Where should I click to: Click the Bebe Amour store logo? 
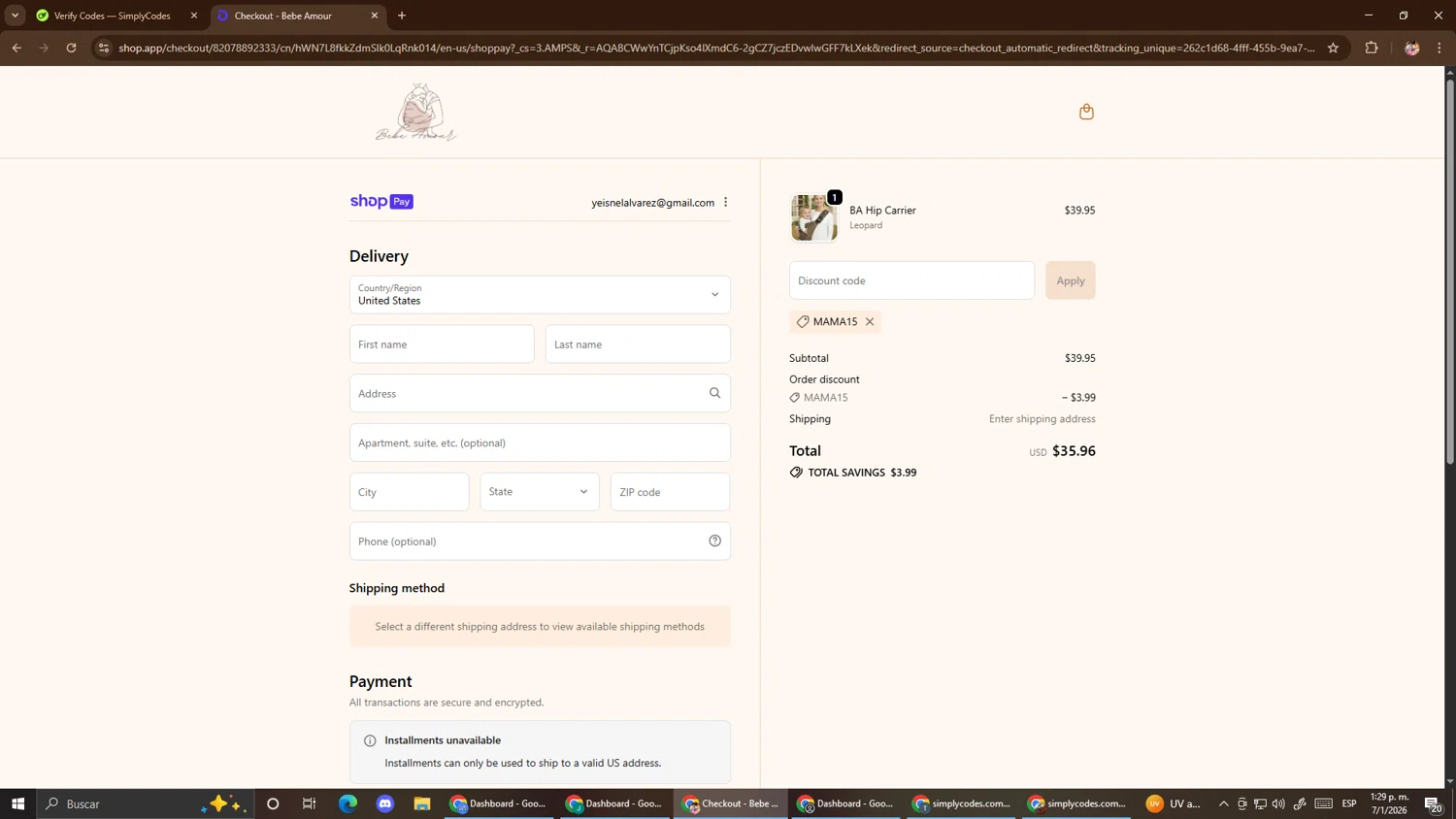coord(416,112)
